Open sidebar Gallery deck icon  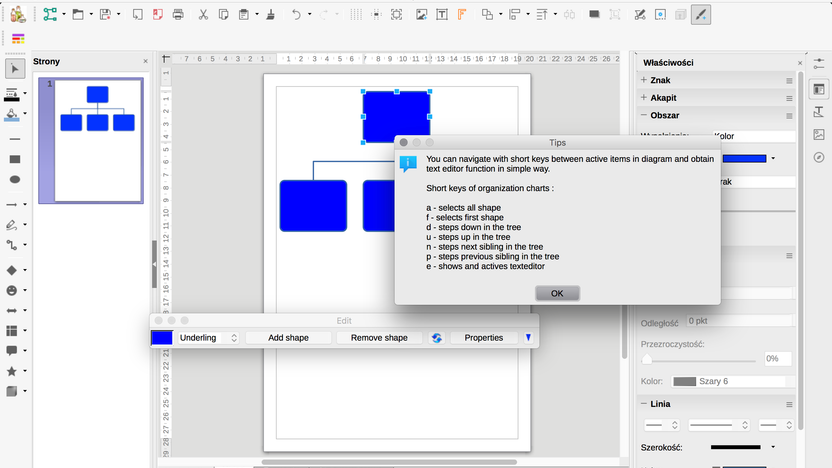pyautogui.click(x=819, y=135)
